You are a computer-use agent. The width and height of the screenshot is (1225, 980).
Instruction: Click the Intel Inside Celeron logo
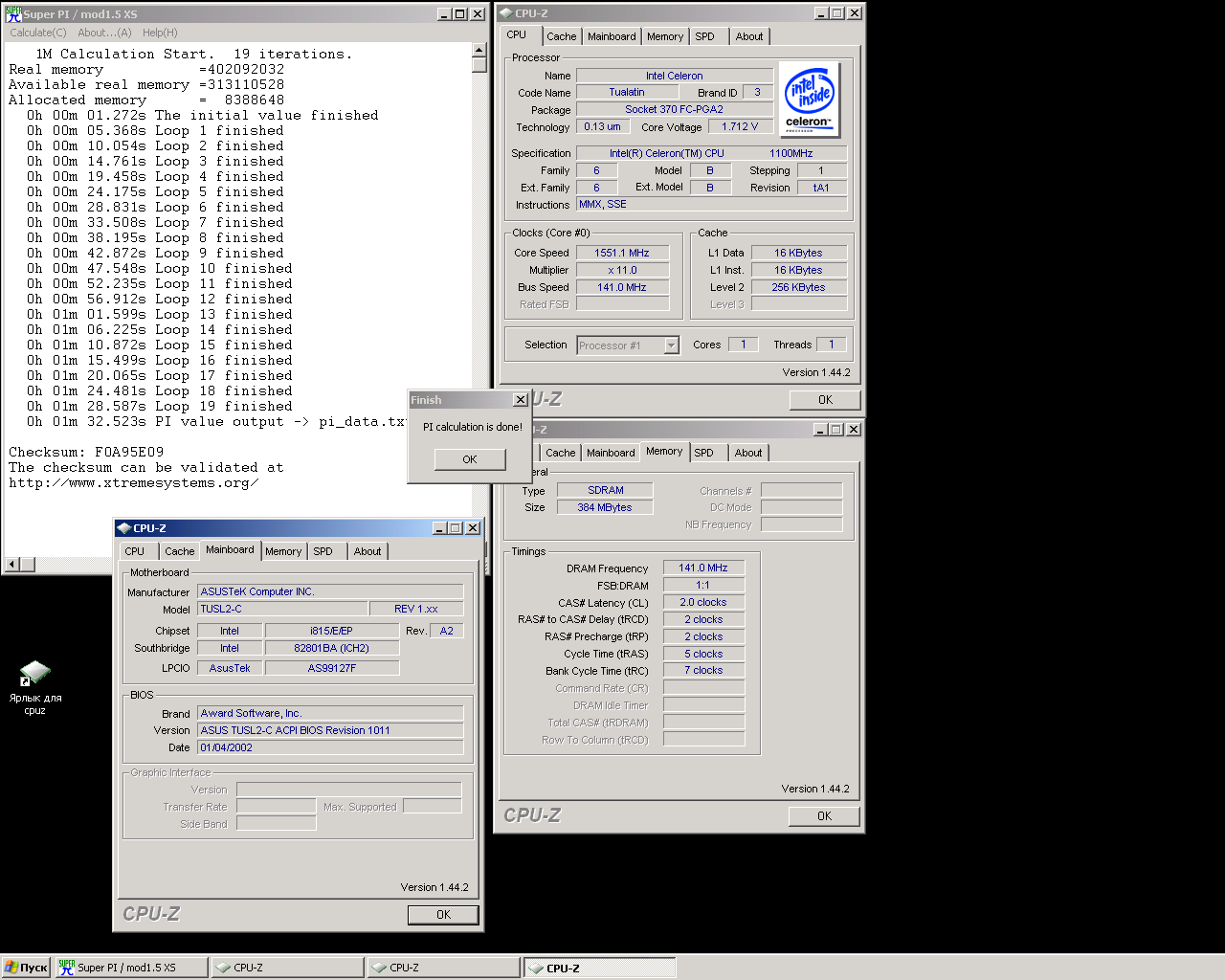pyautogui.click(x=810, y=99)
